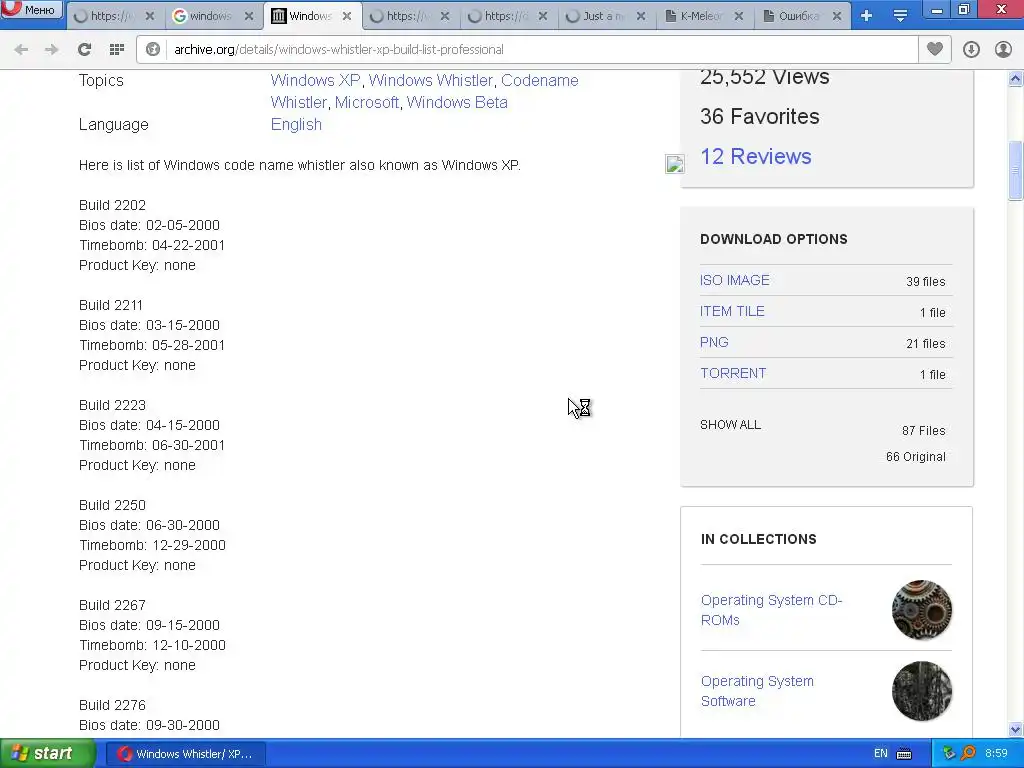
Task: Click SHOW ALL download files
Action: [x=730, y=424]
